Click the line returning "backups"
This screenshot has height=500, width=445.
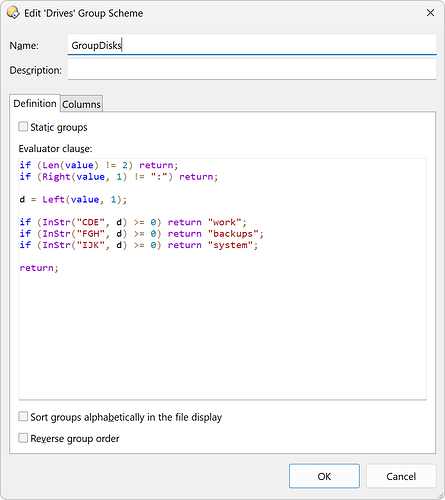(141, 234)
